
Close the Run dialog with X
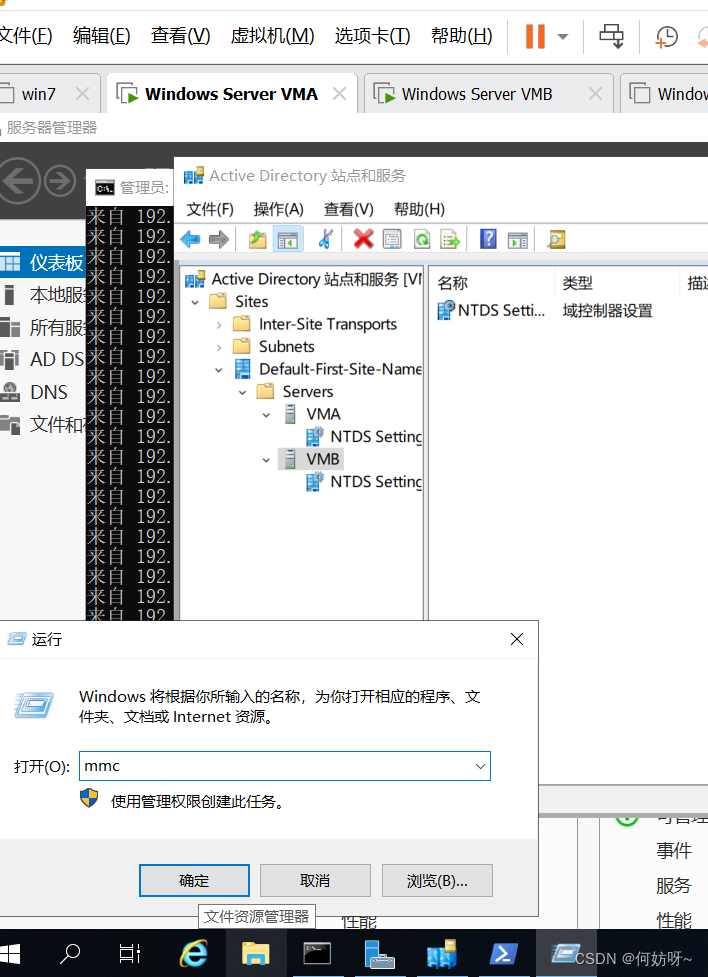point(517,639)
